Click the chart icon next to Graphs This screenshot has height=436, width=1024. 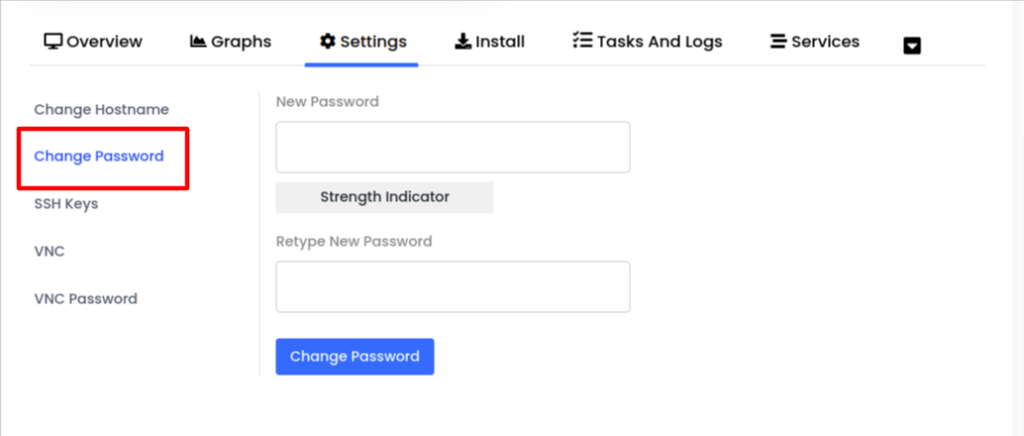point(198,42)
